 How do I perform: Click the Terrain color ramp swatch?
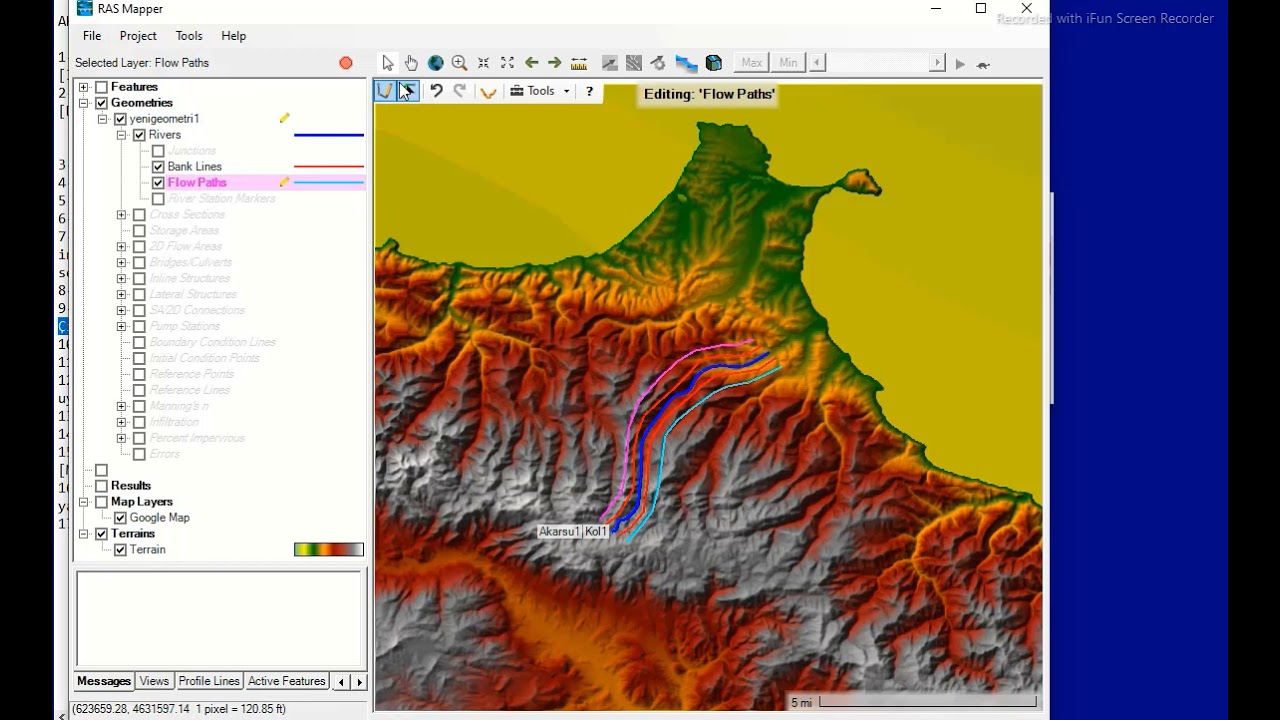click(x=329, y=550)
